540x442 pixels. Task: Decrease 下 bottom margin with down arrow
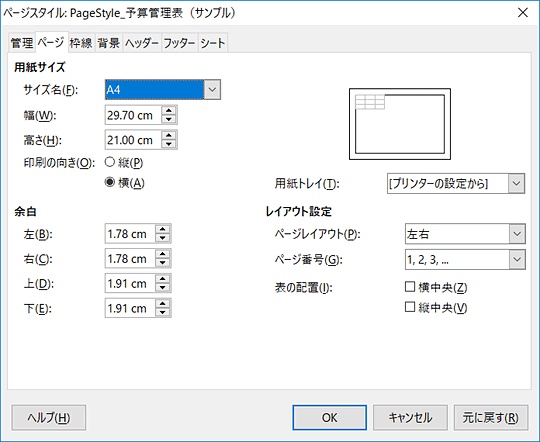coord(163,313)
